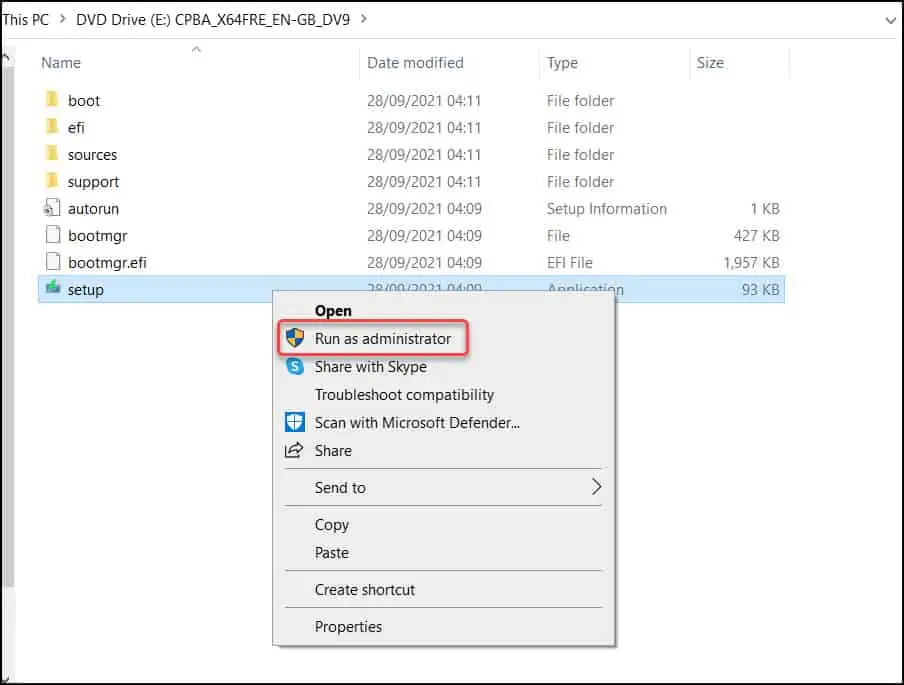Sort files by Name column header

point(61,63)
